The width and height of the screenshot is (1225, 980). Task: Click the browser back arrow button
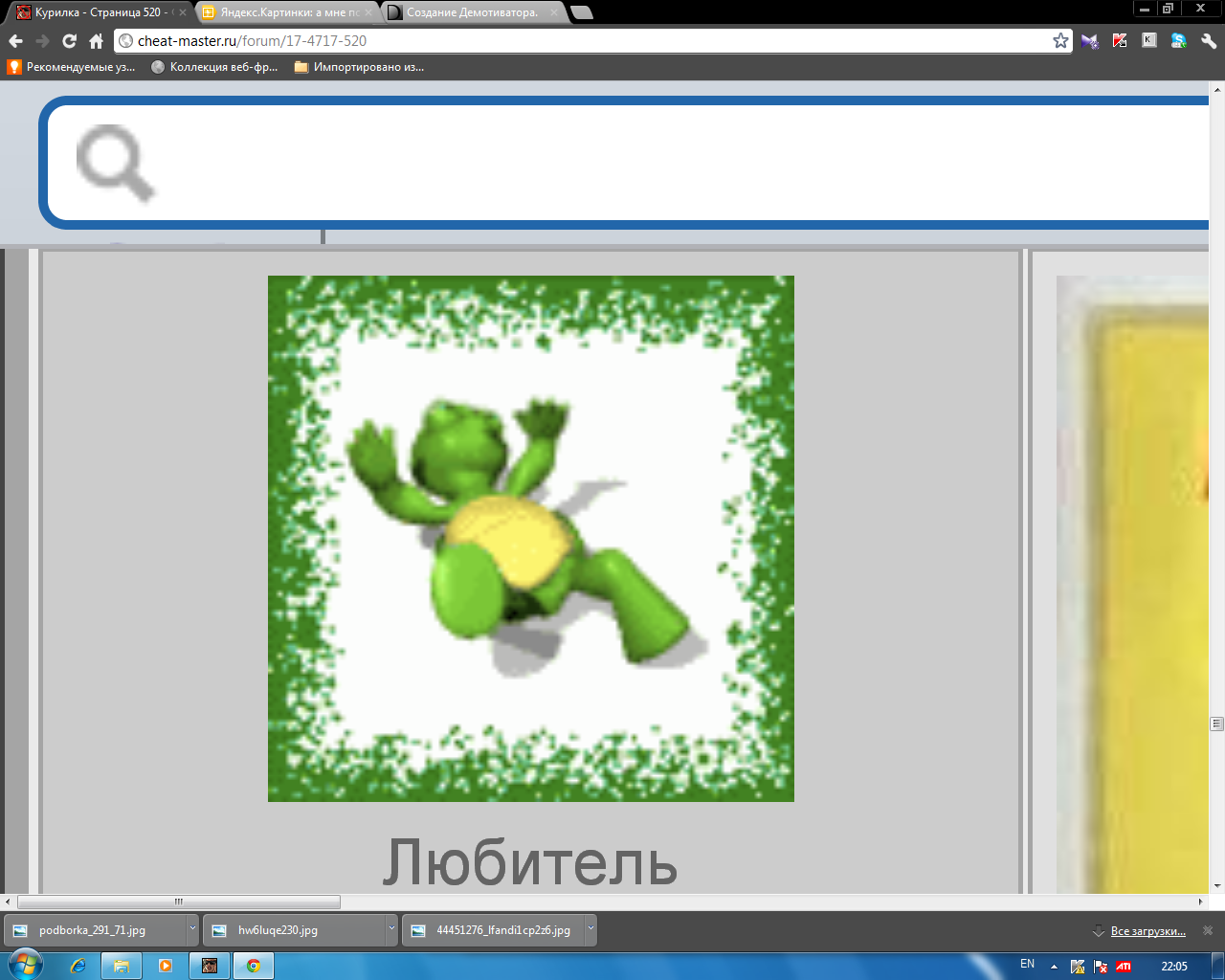[x=15, y=41]
